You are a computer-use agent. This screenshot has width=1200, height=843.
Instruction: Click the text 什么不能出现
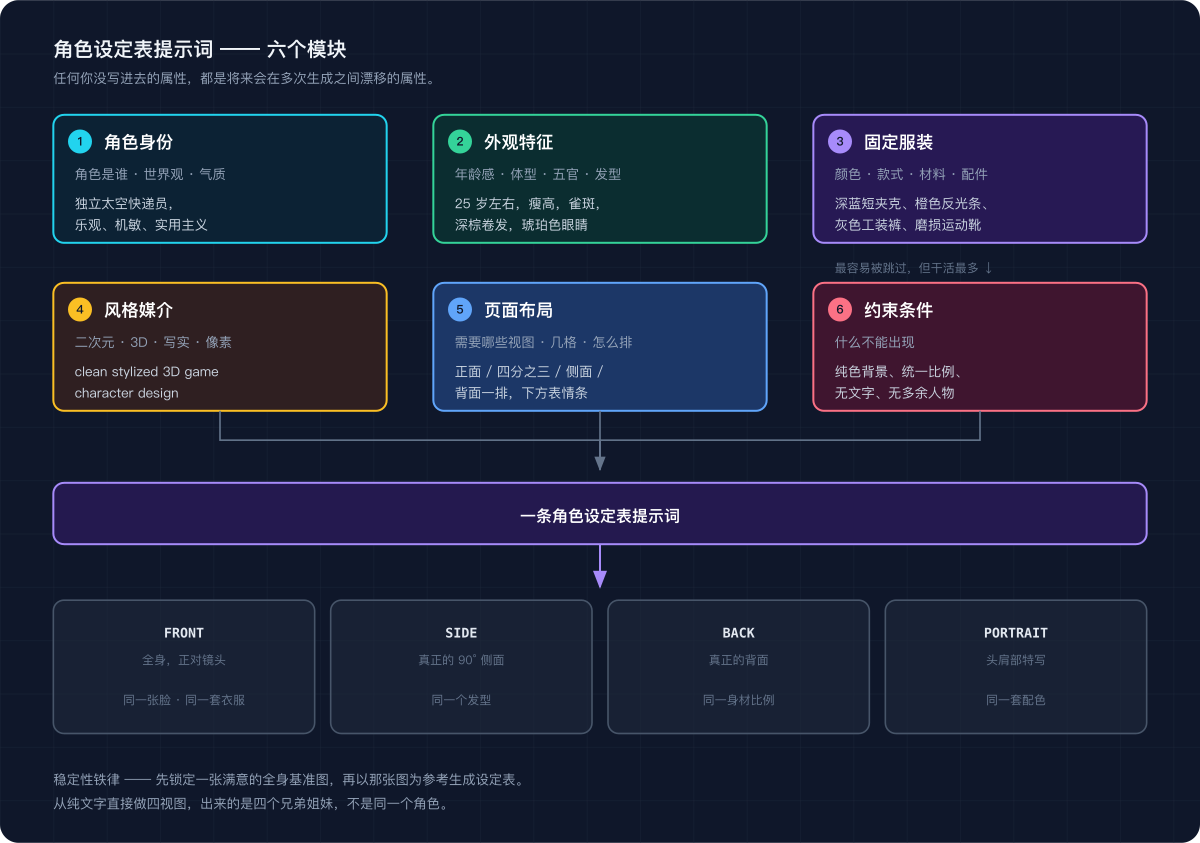[874, 342]
